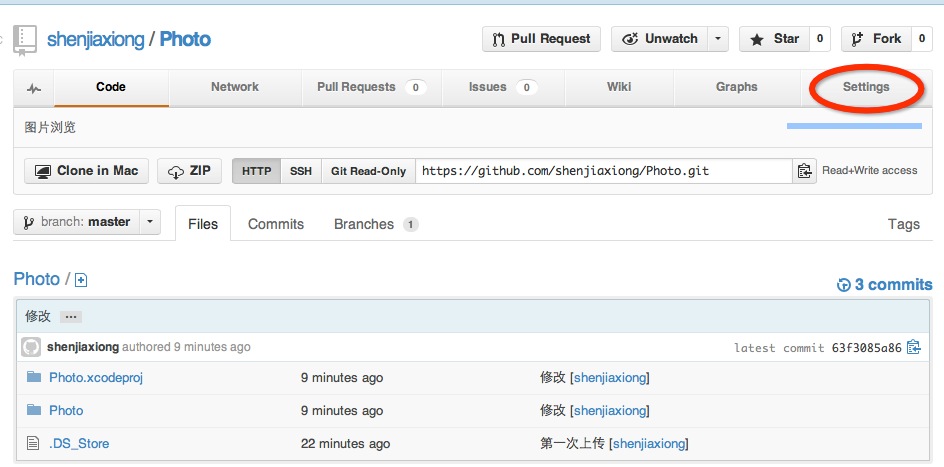View the 3 commits history
This screenshot has width=944, height=467.
point(885,284)
